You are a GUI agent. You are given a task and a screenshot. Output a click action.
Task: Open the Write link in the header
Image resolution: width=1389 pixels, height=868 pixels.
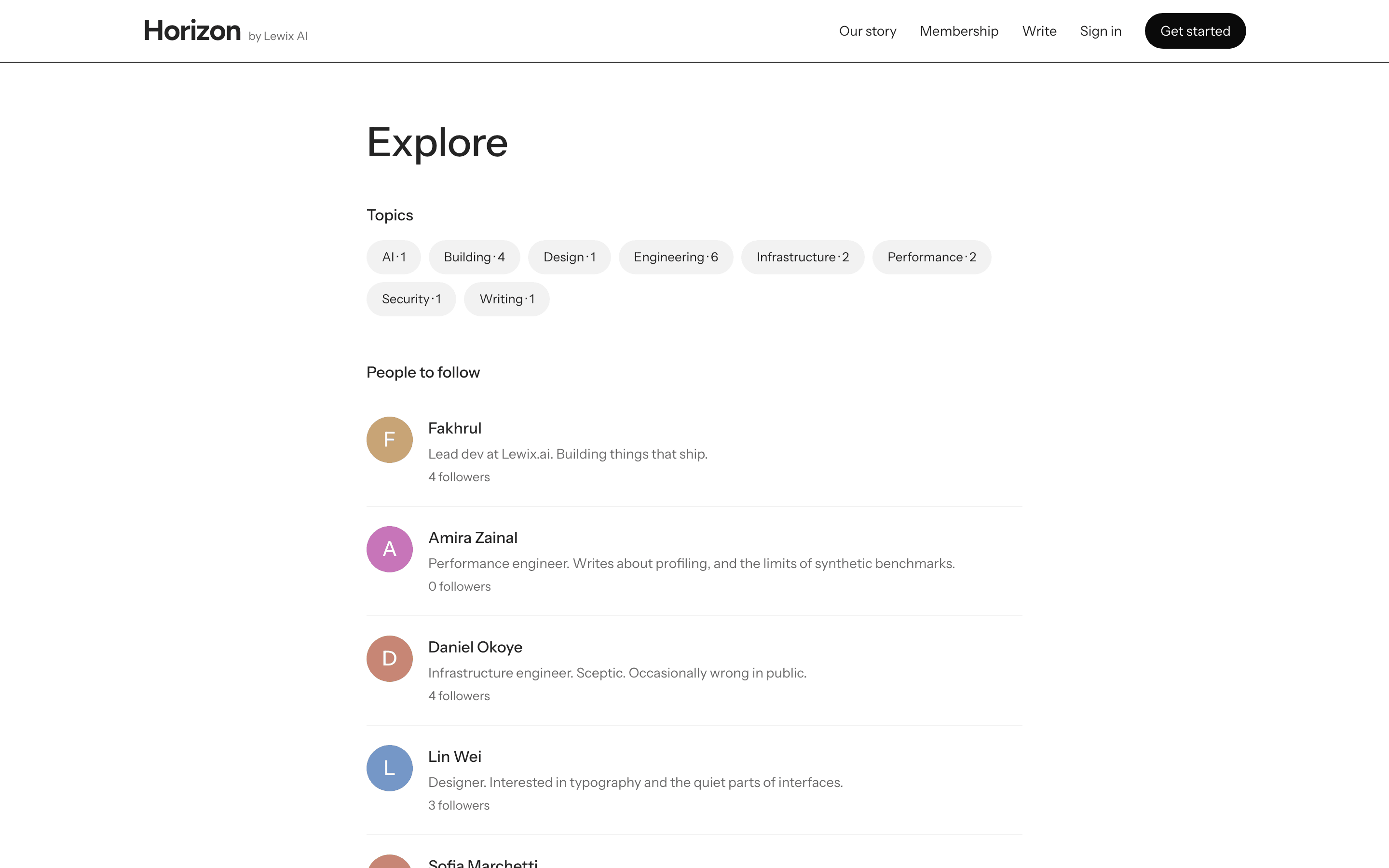(x=1039, y=31)
